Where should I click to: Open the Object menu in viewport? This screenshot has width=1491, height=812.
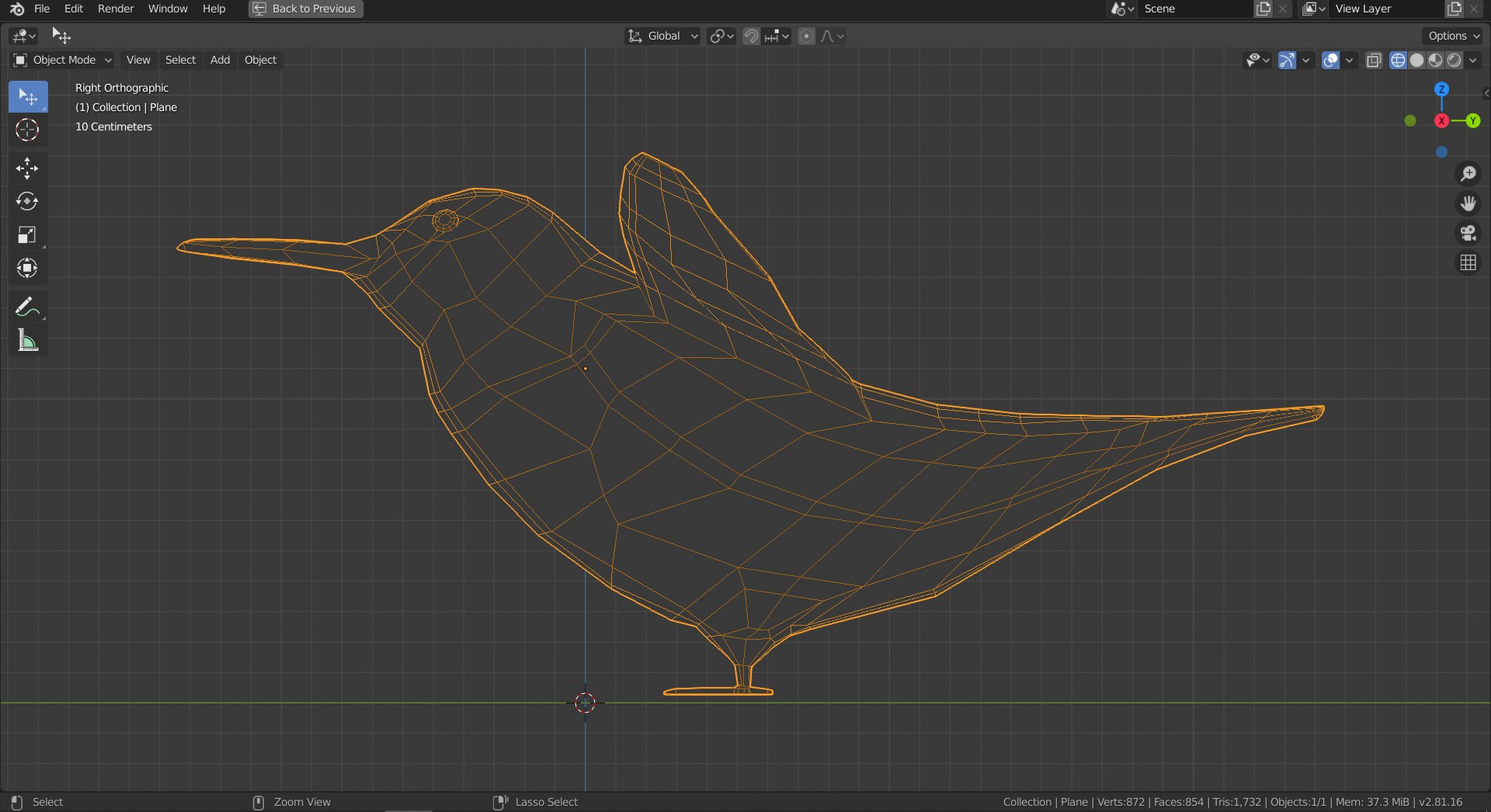(x=260, y=60)
